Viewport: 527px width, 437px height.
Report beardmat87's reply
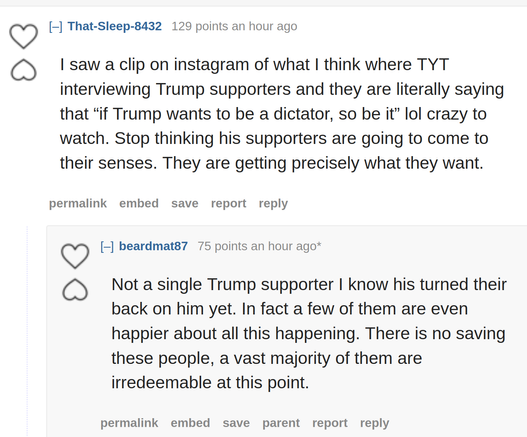330,423
